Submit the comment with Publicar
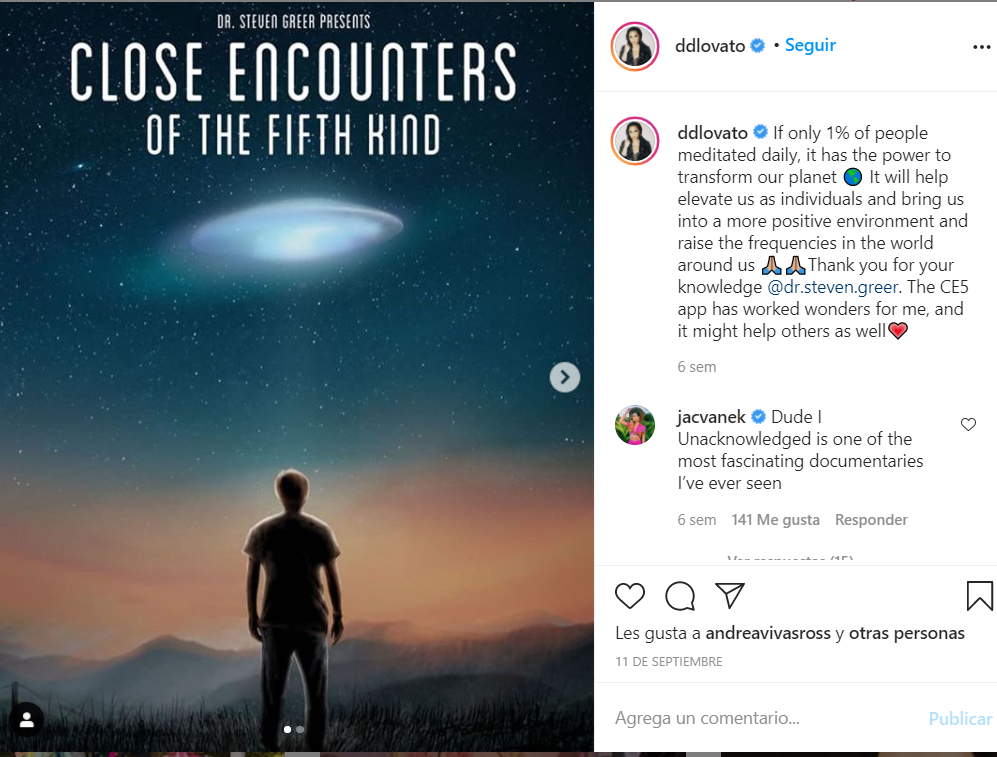The image size is (997, 757). (960, 718)
